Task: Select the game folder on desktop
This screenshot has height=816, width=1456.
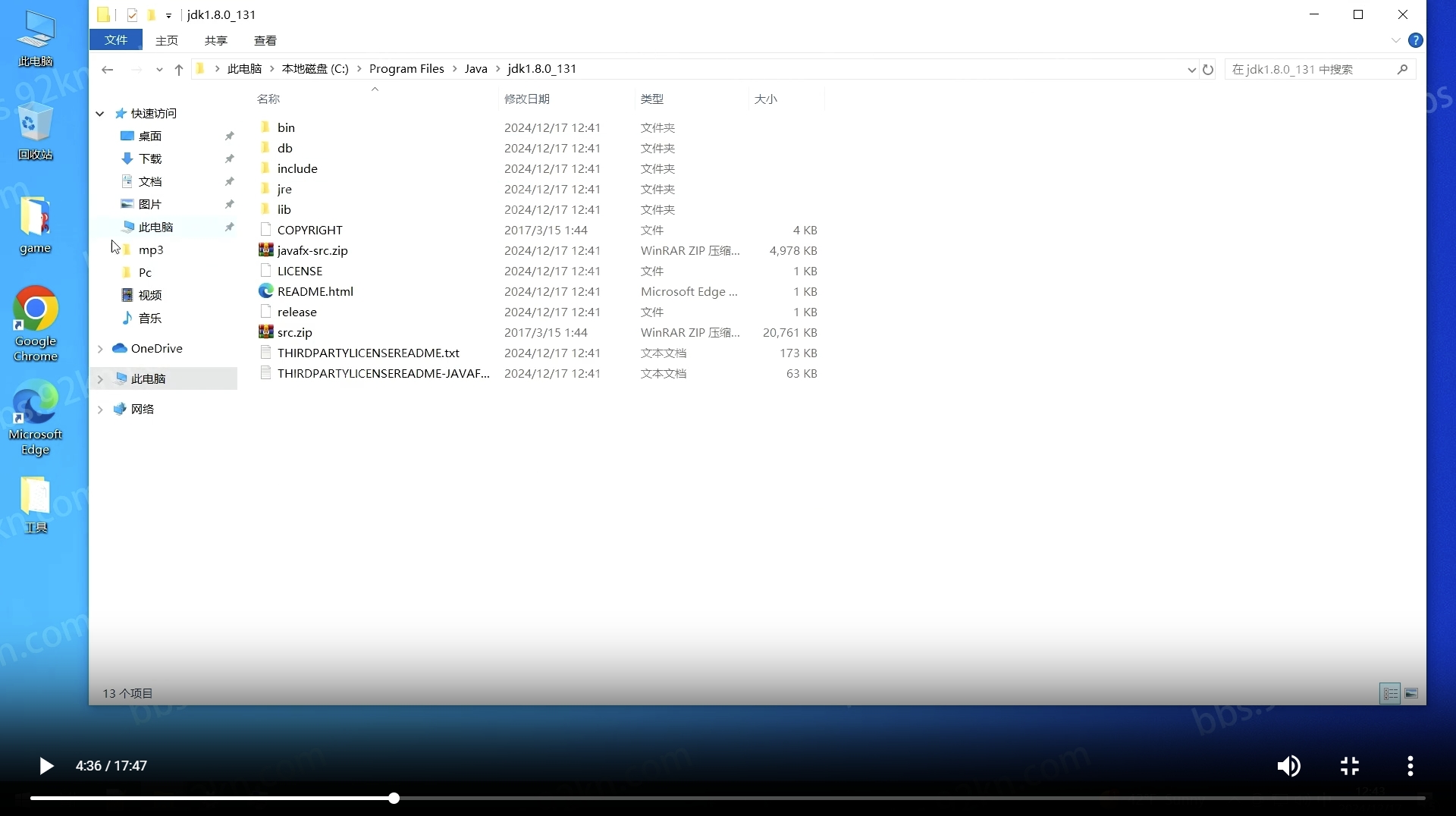Action: (35, 225)
